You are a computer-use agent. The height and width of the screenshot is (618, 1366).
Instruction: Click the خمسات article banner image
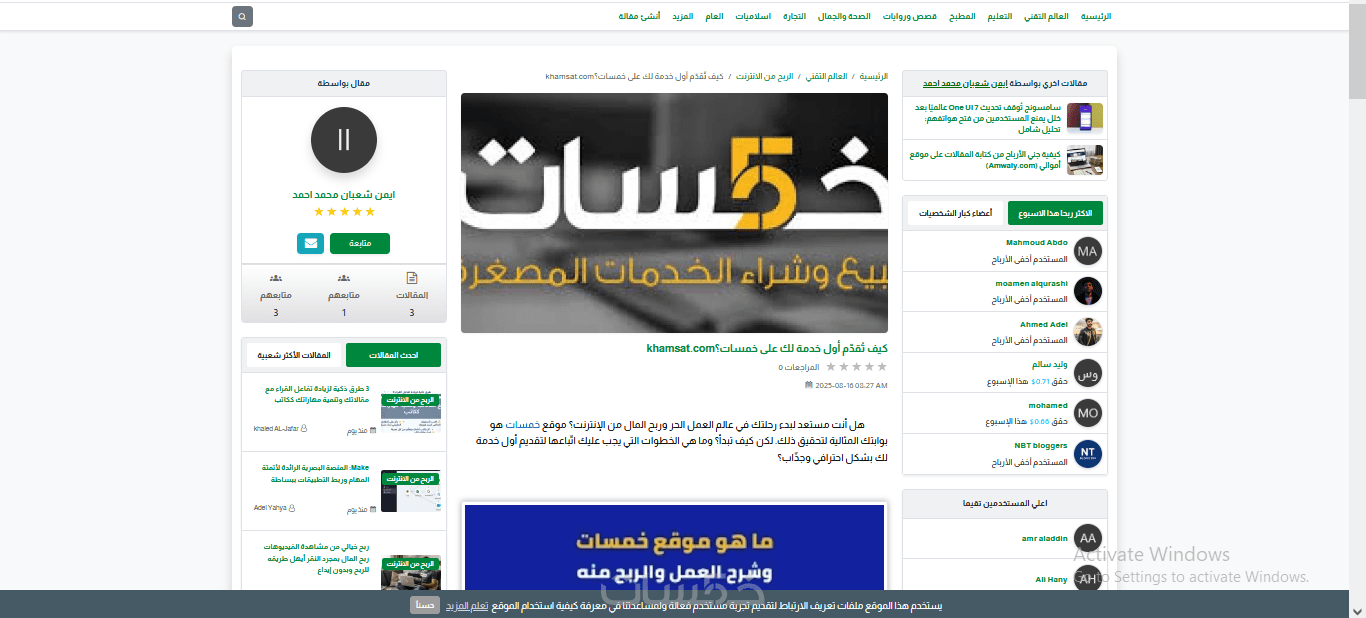click(x=674, y=213)
